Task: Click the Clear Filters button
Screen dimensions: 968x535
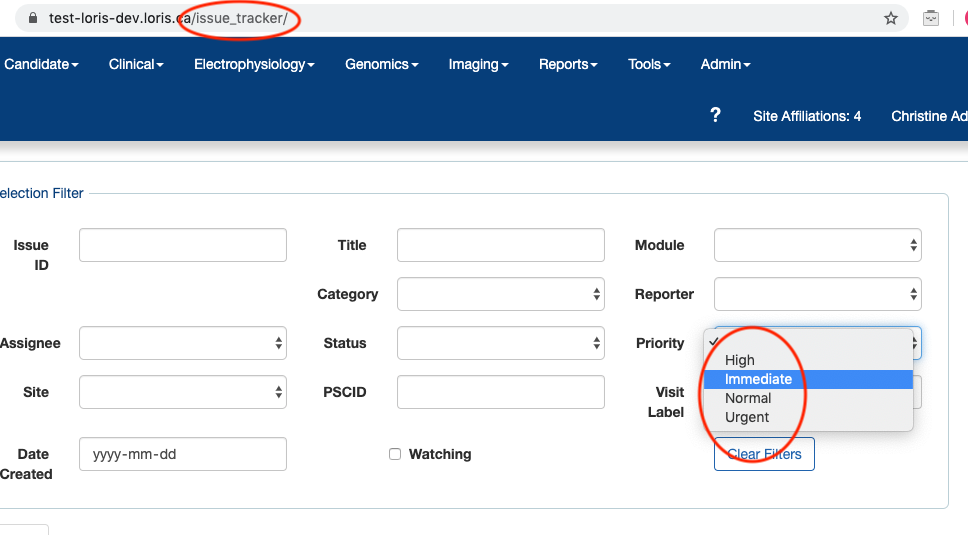Action: click(764, 454)
